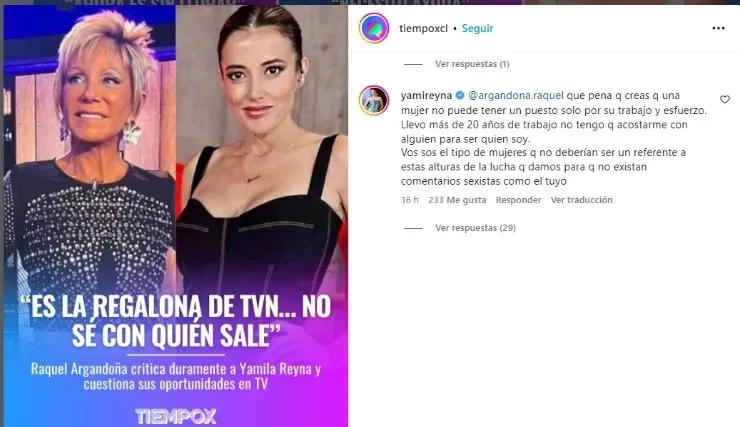The height and width of the screenshot is (427, 740).
Task: Click the verified badge beside yamireyna
Action: 460,95
